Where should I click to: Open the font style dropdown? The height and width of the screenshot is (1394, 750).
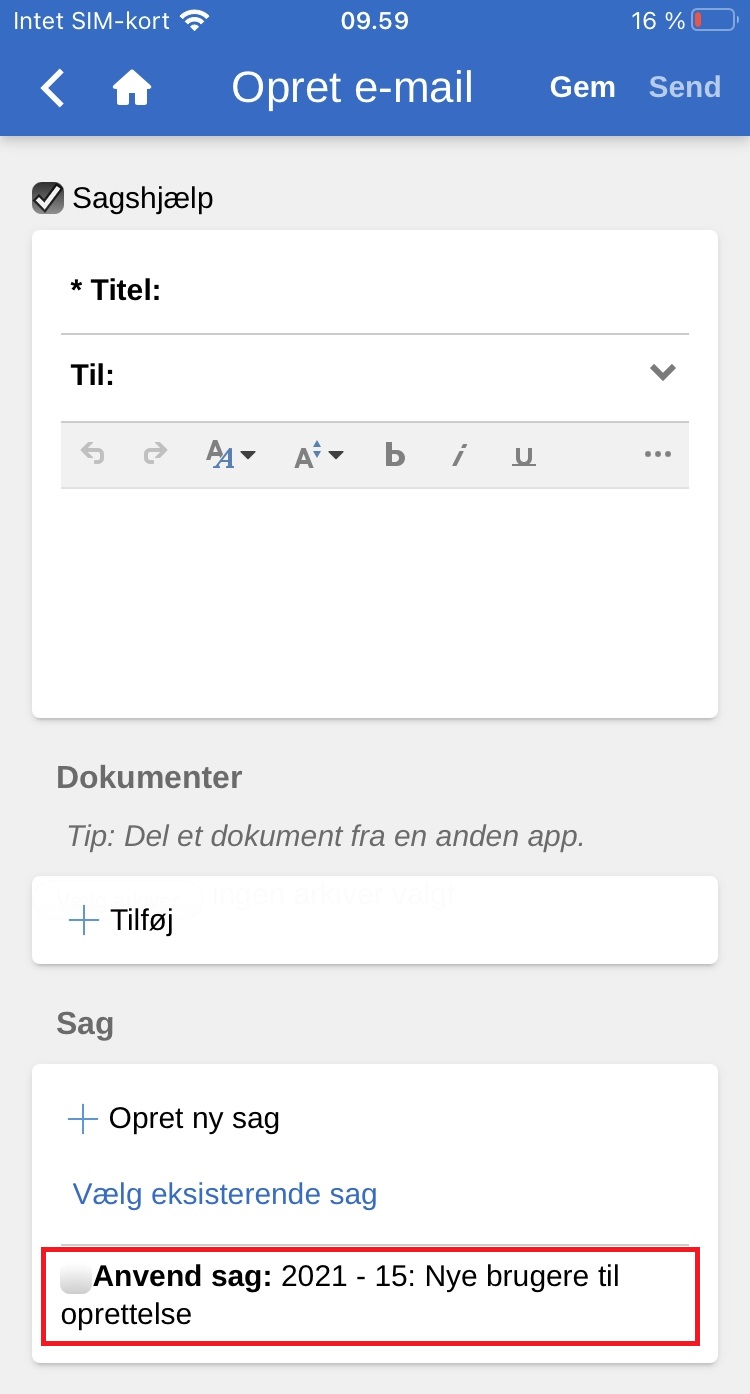(230, 455)
